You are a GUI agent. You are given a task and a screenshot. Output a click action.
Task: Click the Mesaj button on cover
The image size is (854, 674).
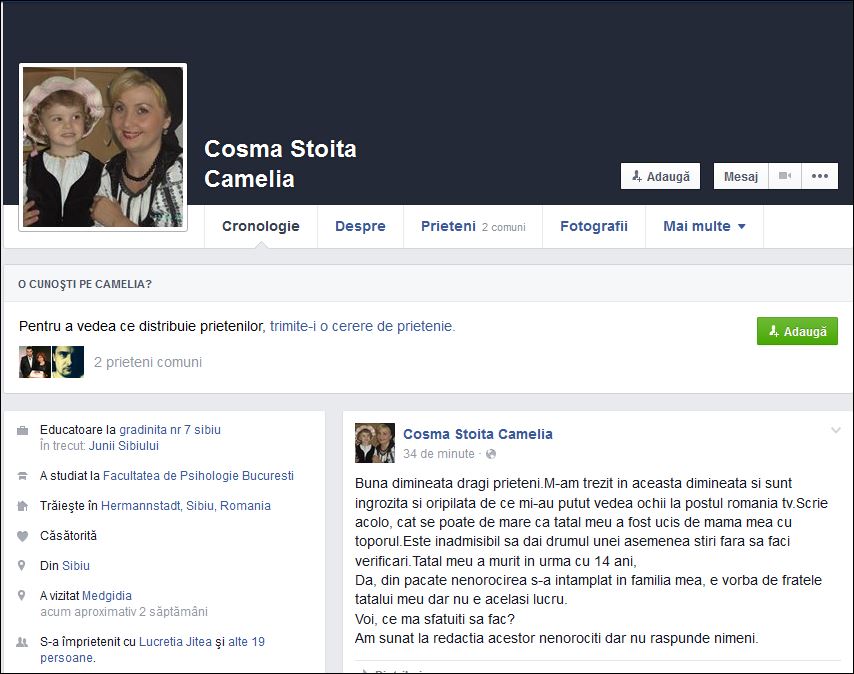coord(741,176)
